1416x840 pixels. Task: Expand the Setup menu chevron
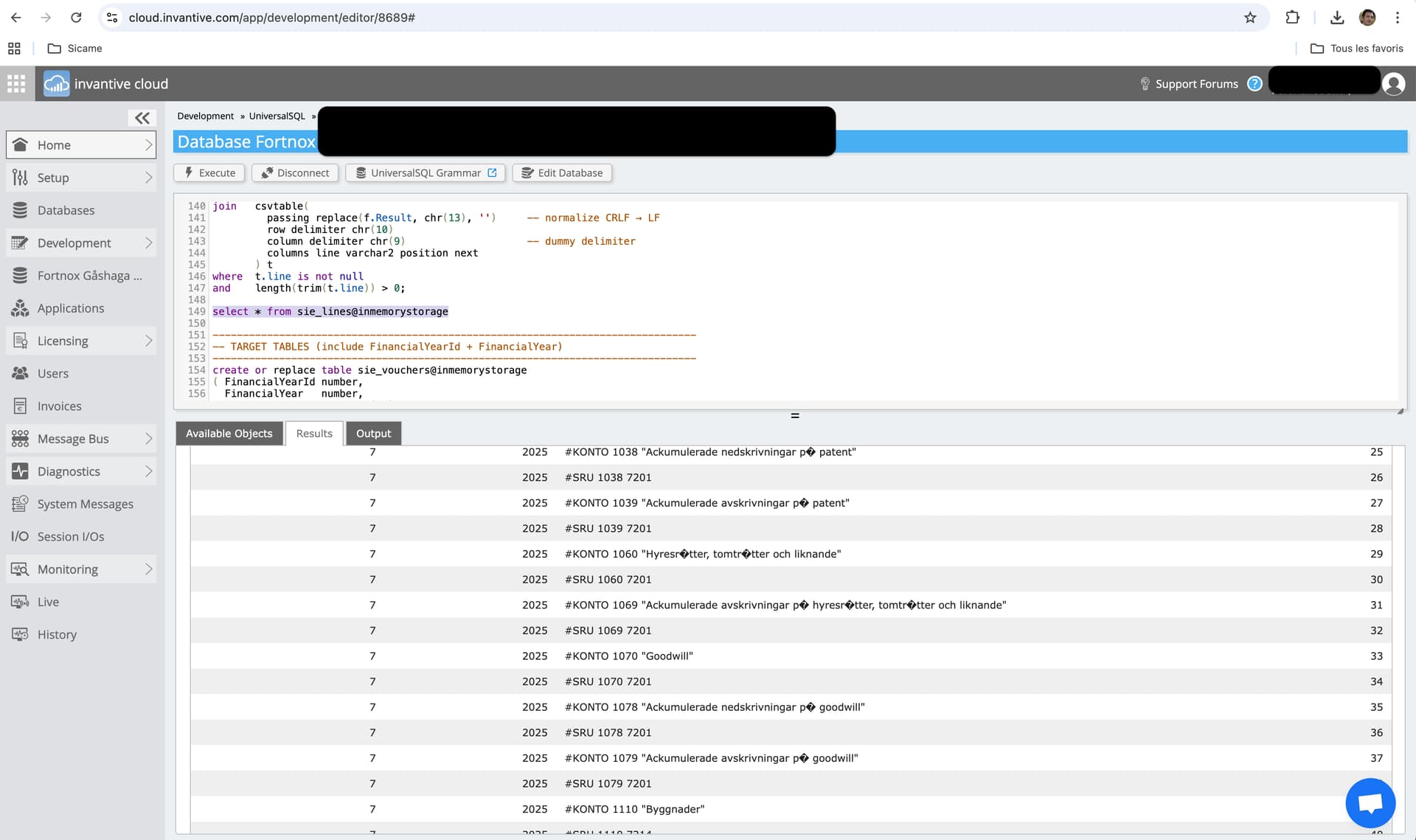148,178
